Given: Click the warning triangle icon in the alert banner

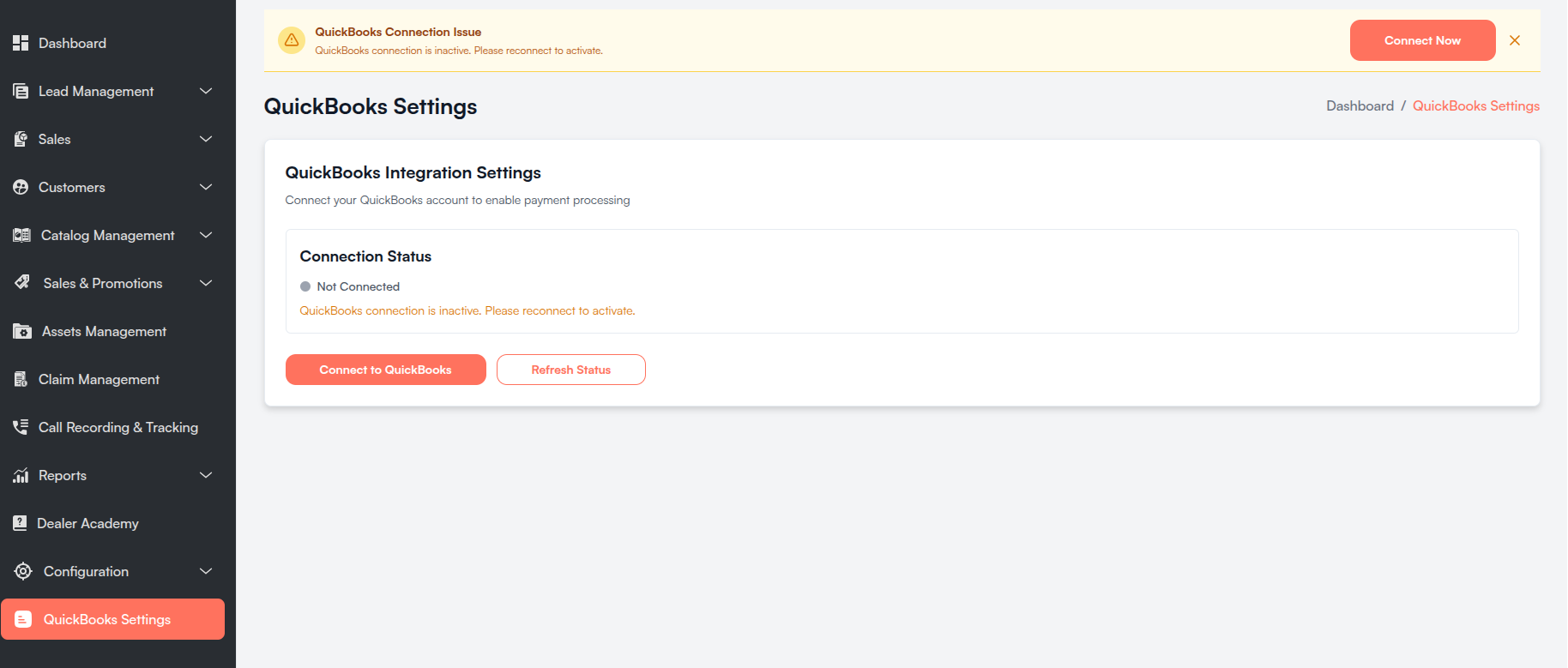Looking at the screenshot, I should 292,40.
